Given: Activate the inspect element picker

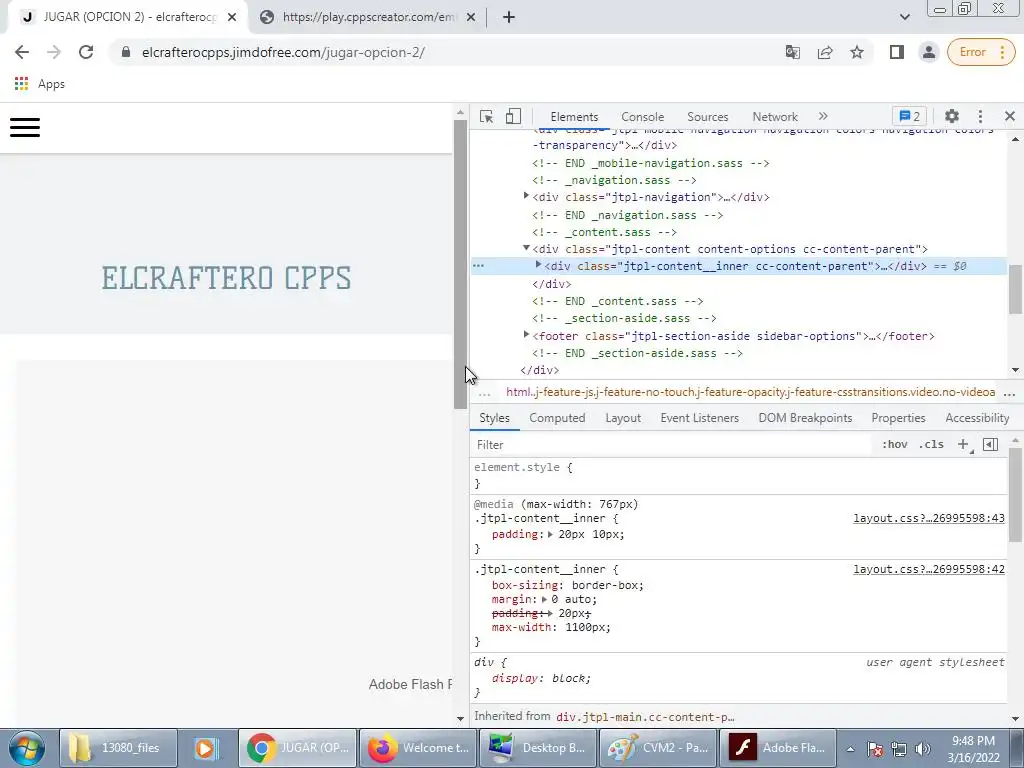Looking at the screenshot, I should (487, 116).
